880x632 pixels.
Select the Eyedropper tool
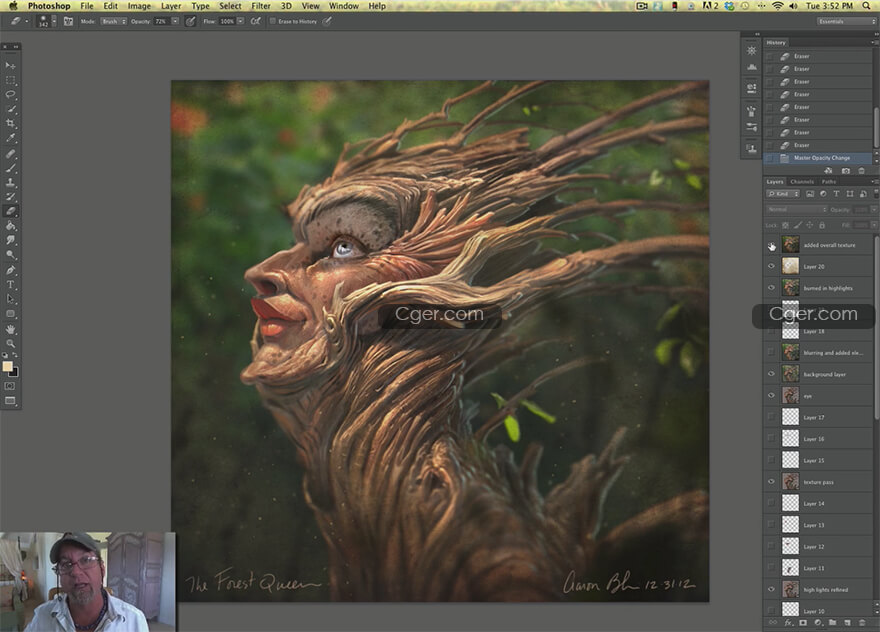pos(11,138)
